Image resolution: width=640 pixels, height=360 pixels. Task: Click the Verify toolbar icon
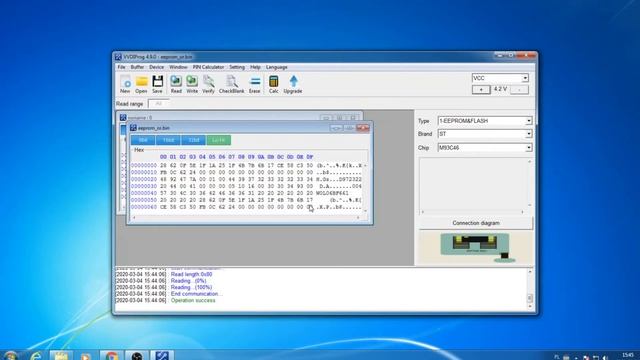pos(208,84)
